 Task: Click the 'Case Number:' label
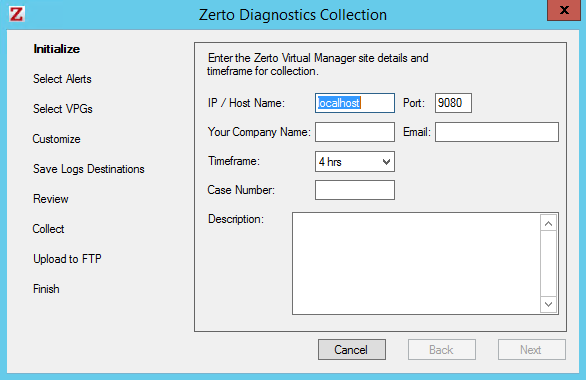tap(241, 190)
